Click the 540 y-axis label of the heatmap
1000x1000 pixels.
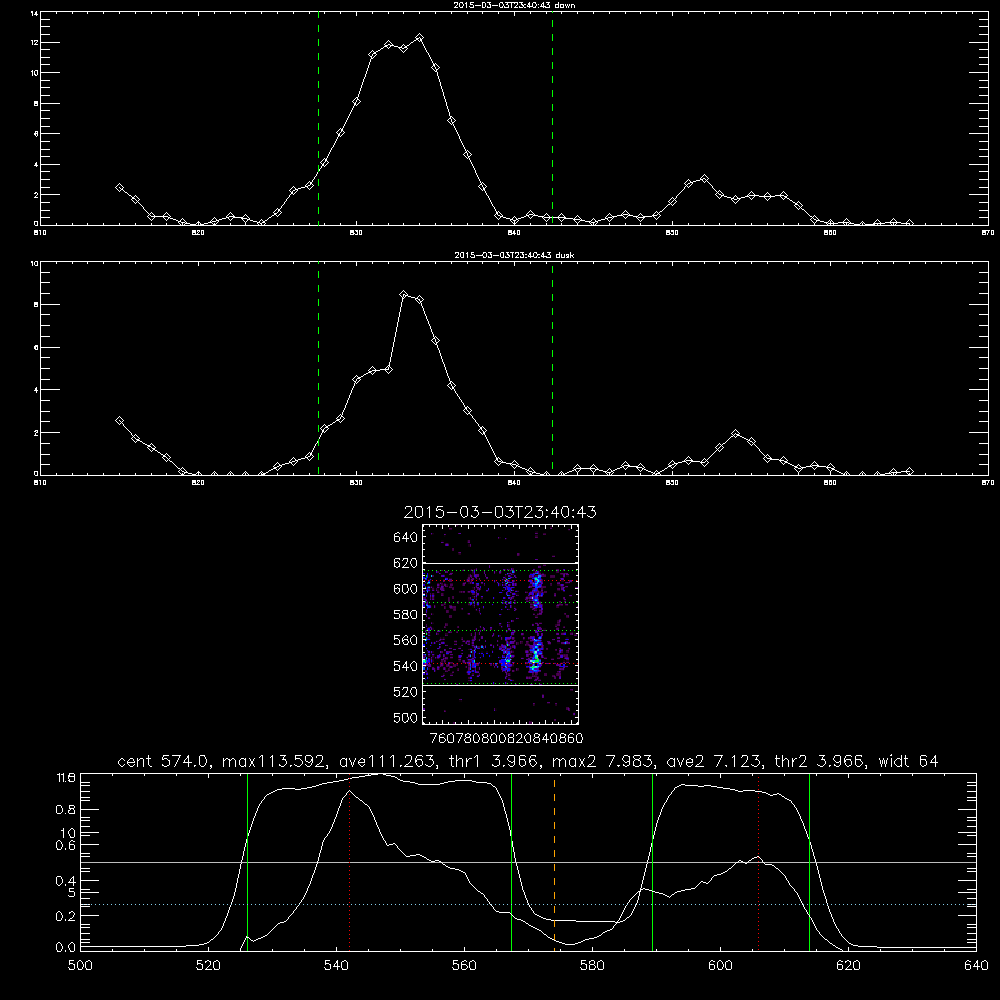tap(406, 666)
